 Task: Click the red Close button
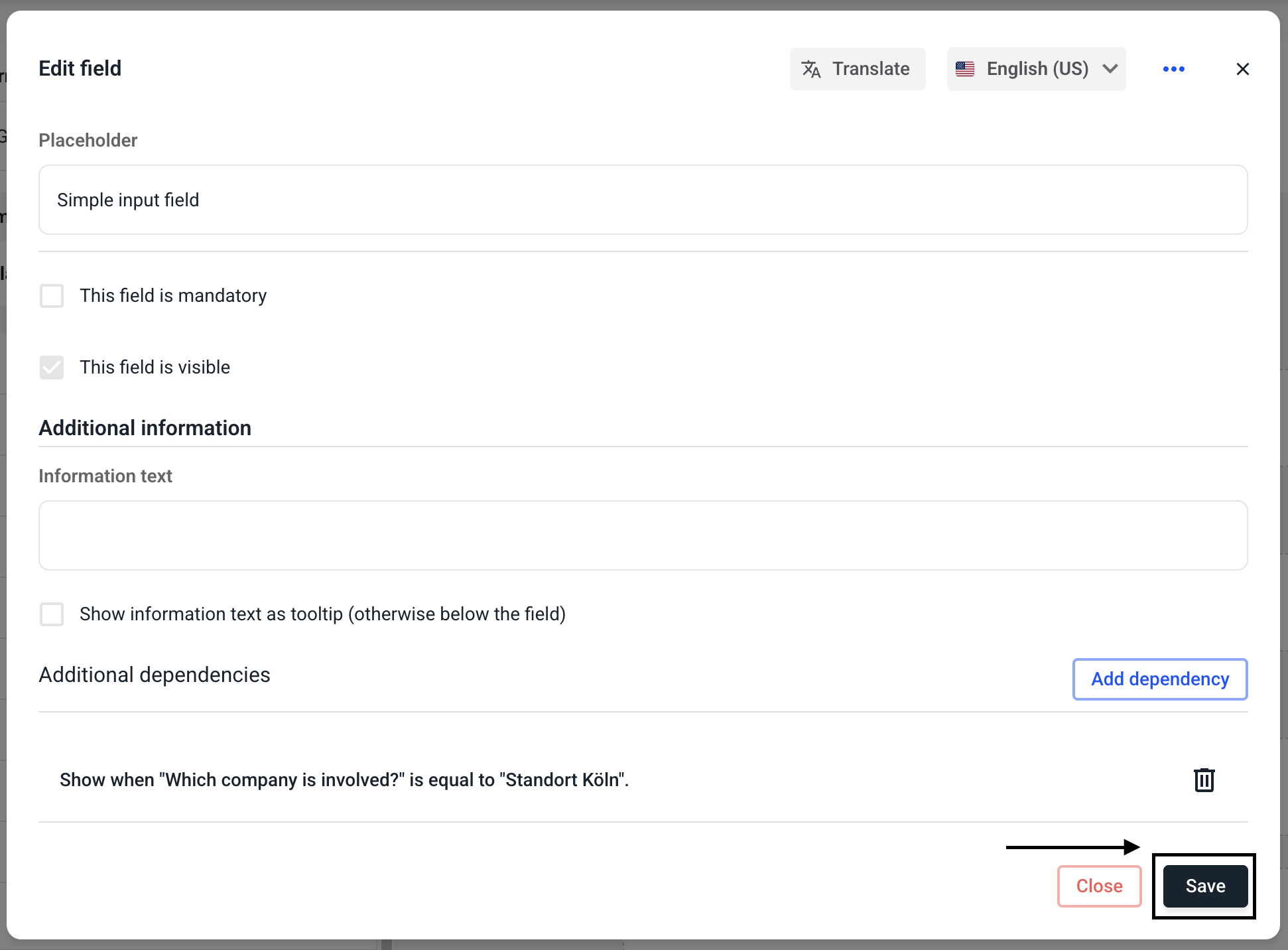(x=1099, y=886)
